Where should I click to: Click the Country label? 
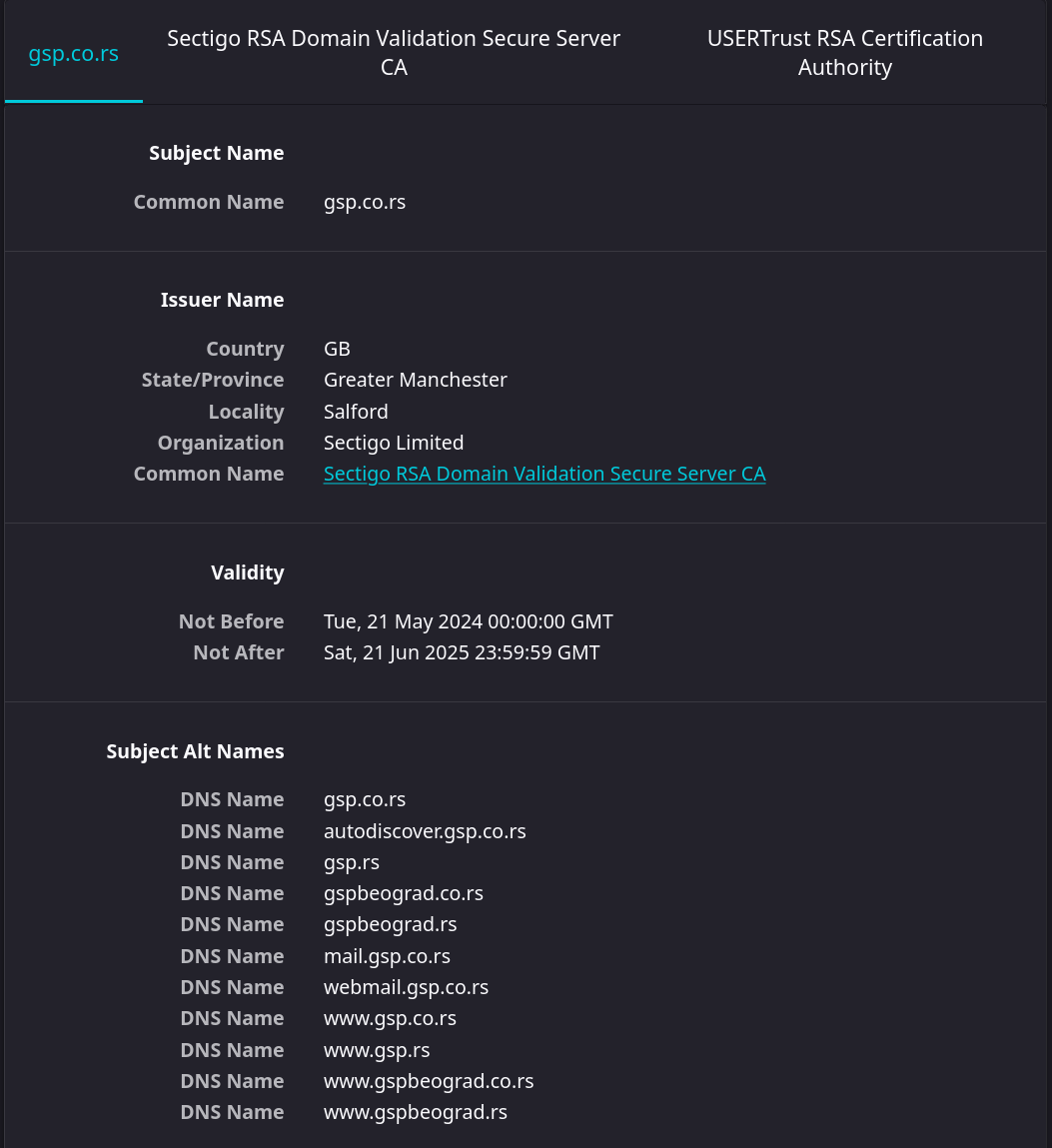coord(245,350)
